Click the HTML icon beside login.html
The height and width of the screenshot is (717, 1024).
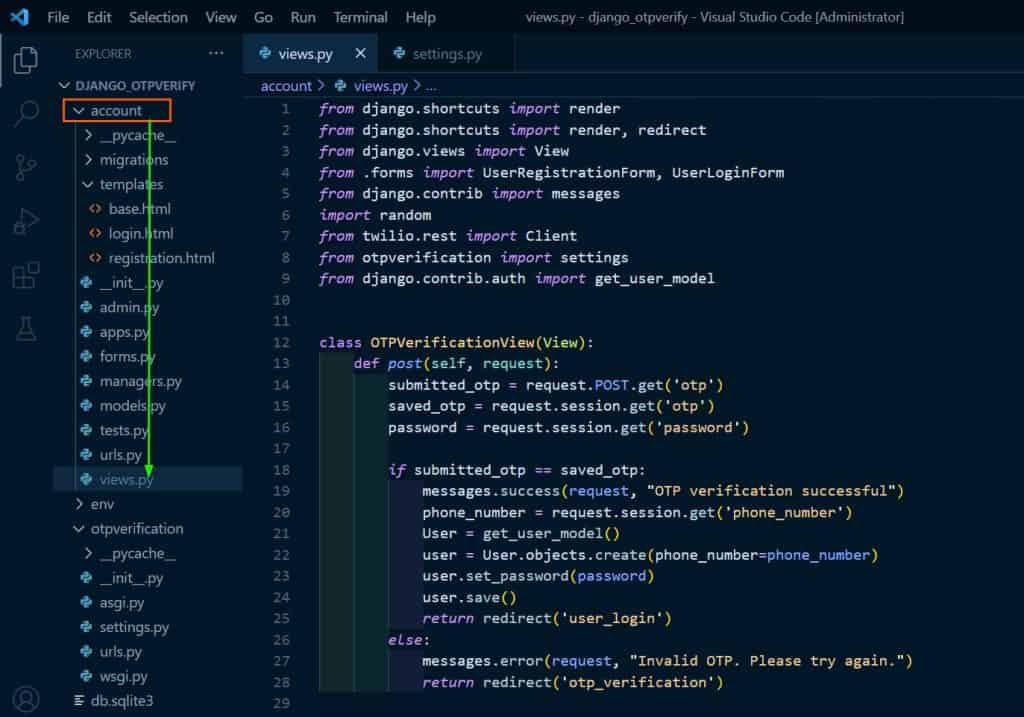pyautogui.click(x=95, y=233)
